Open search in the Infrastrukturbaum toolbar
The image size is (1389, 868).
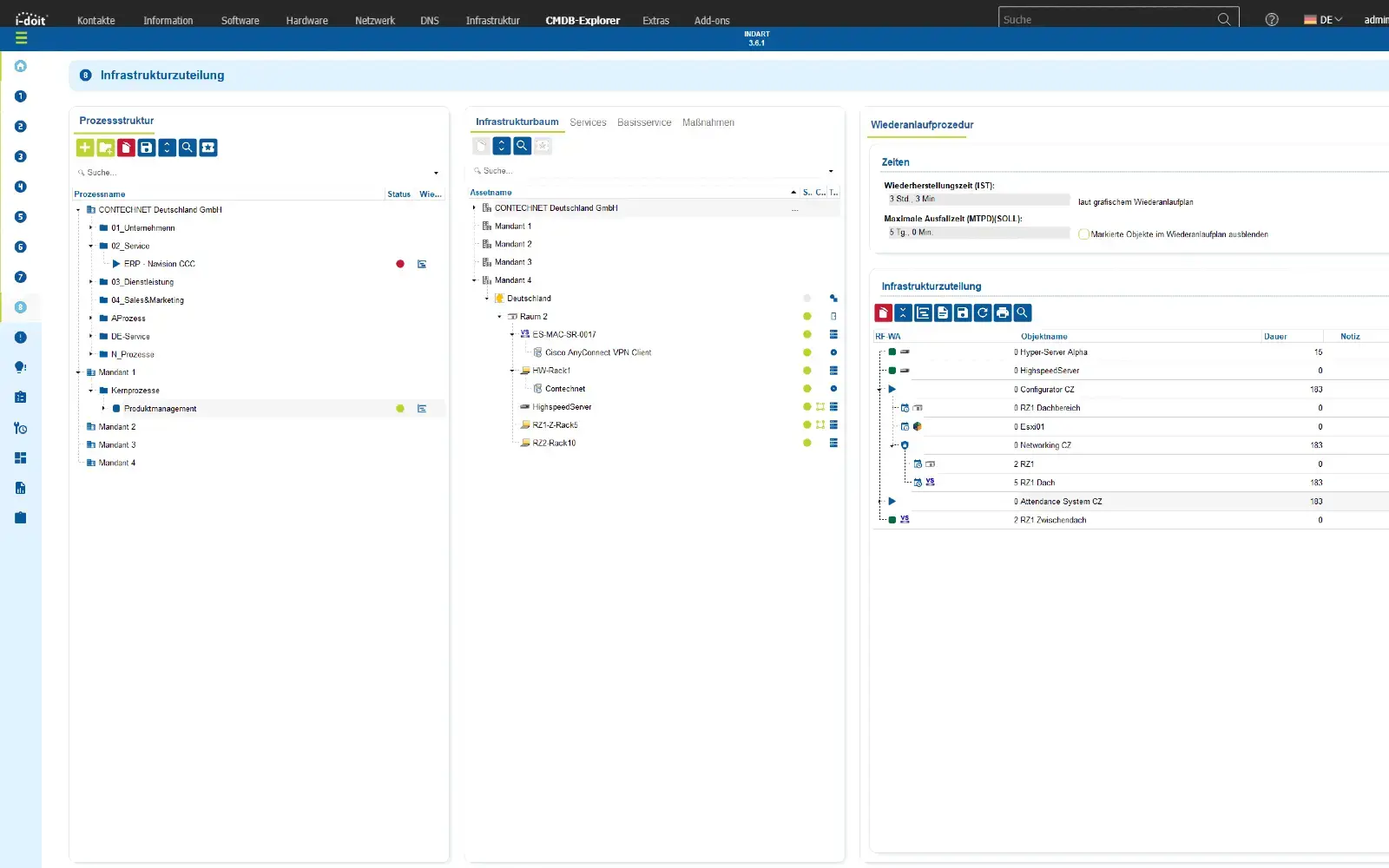pyautogui.click(x=522, y=146)
